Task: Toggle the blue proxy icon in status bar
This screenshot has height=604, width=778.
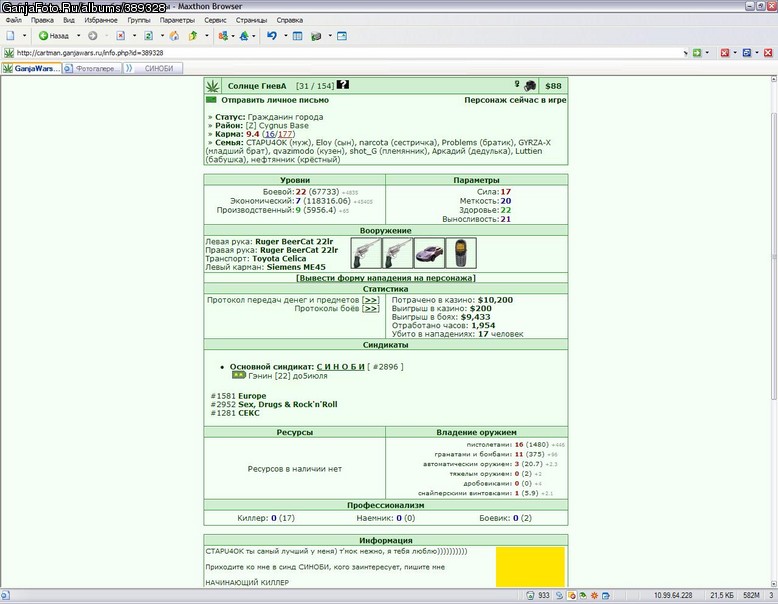Action: pos(560,595)
